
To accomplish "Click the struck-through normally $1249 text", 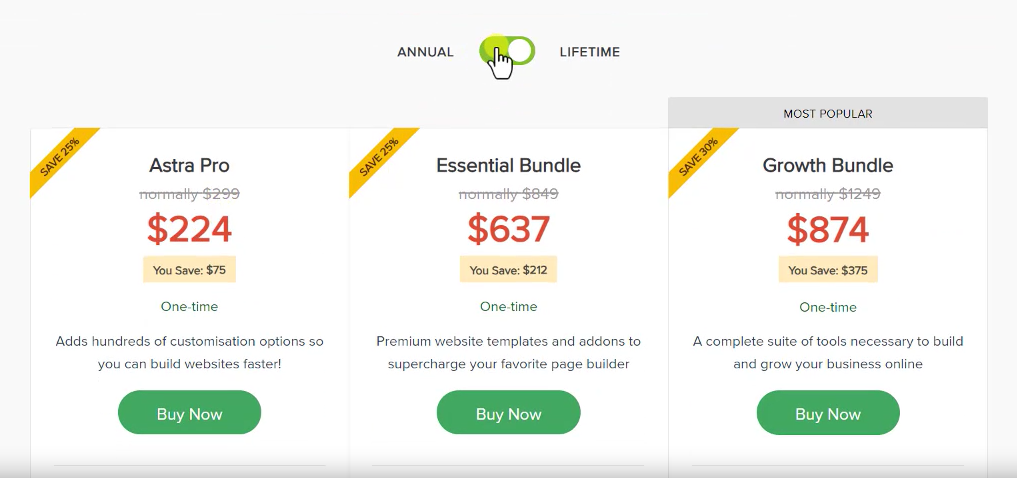I will point(828,194).
